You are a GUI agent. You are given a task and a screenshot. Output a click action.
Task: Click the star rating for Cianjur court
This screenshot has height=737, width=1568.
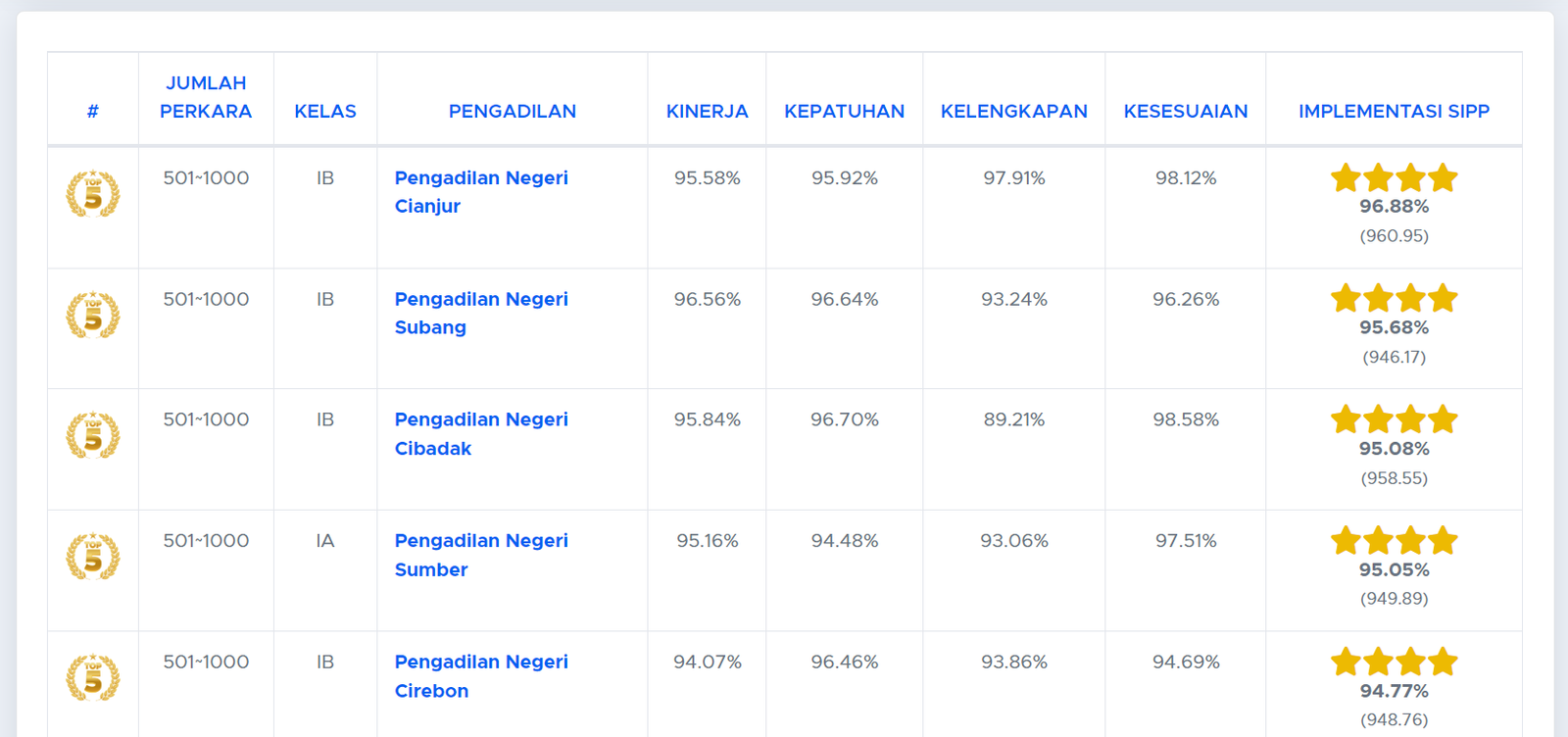(1394, 178)
